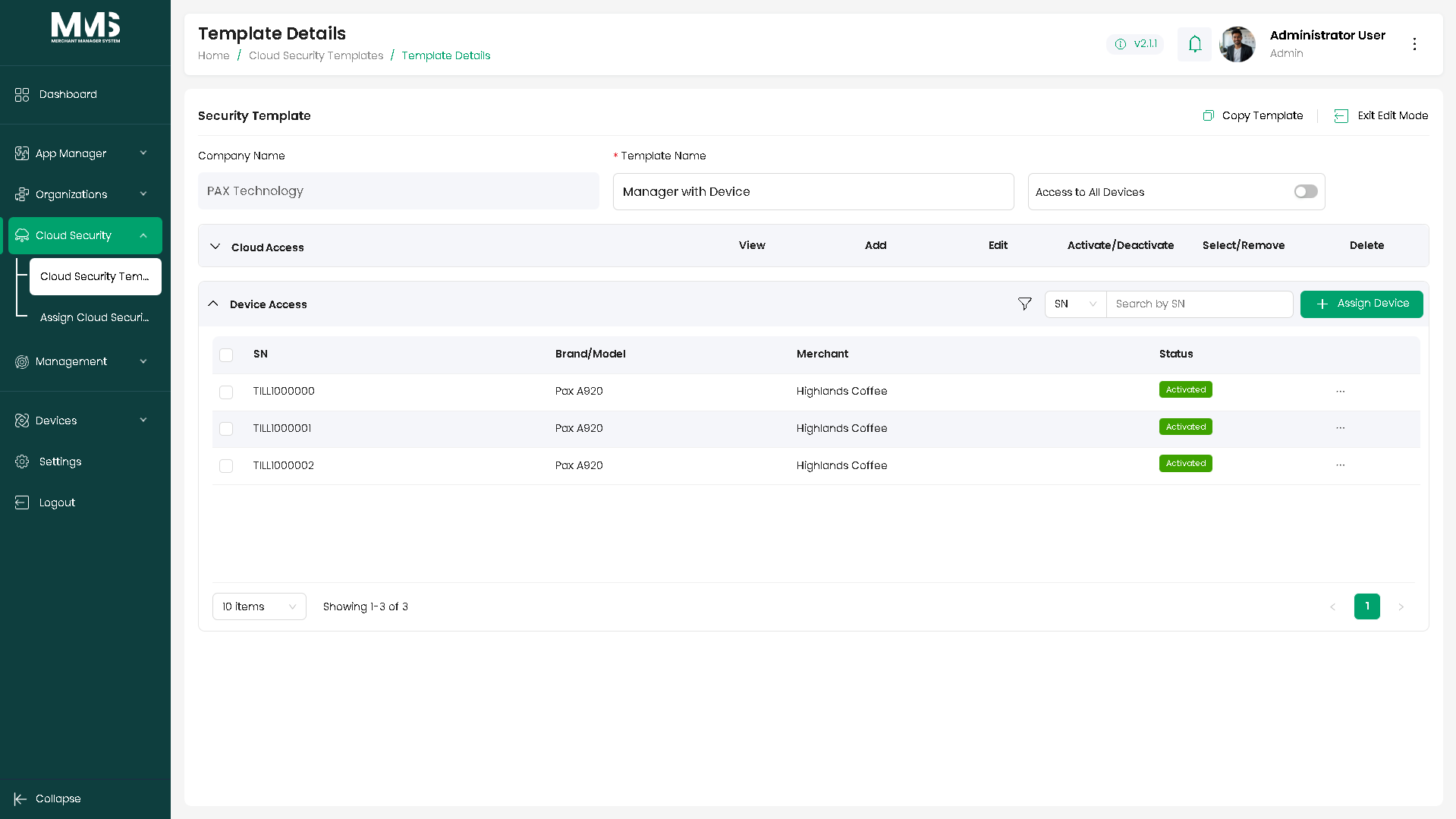
Task: Click the Organizations icon
Action: pos(22,194)
